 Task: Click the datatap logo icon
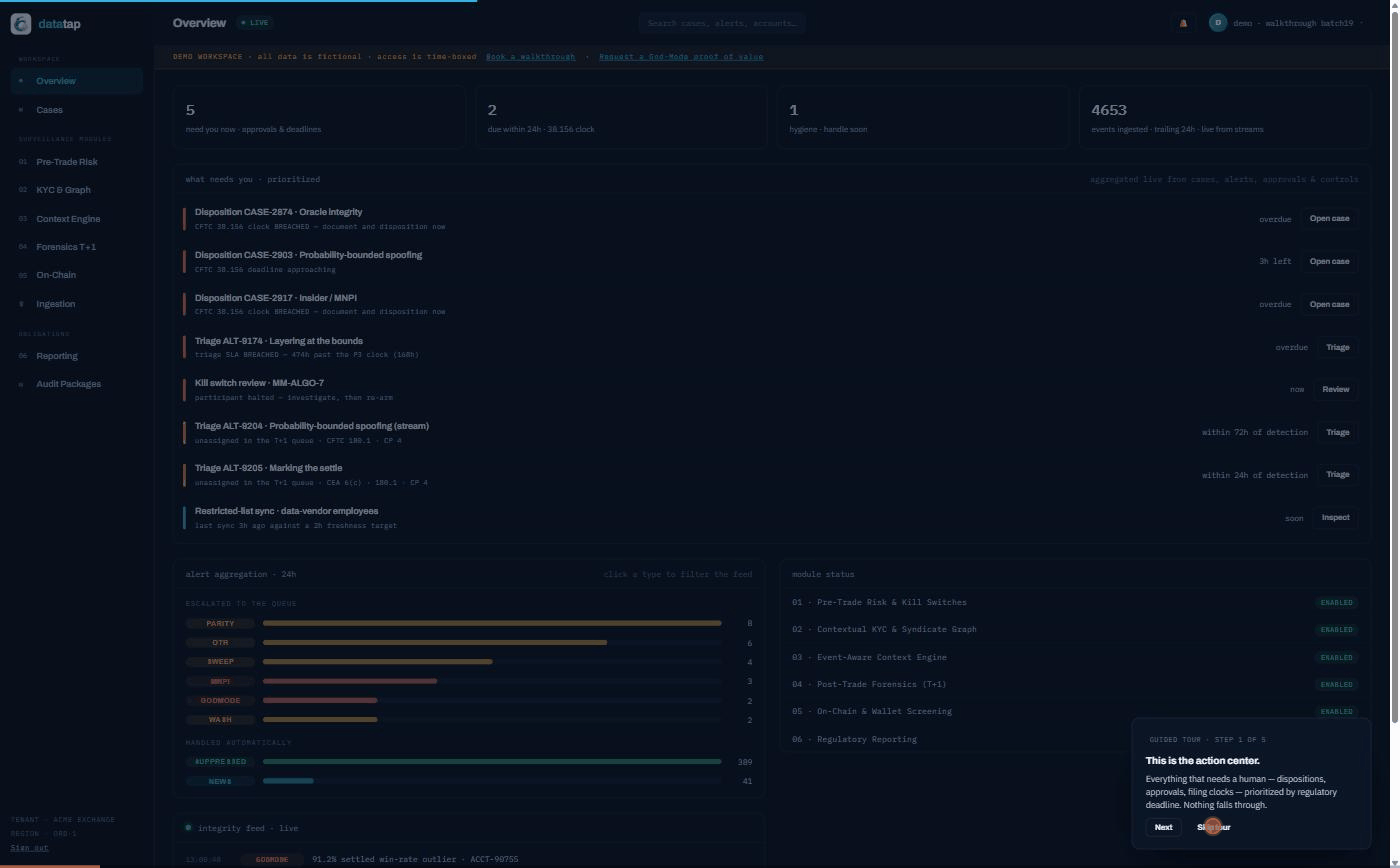point(21,24)
